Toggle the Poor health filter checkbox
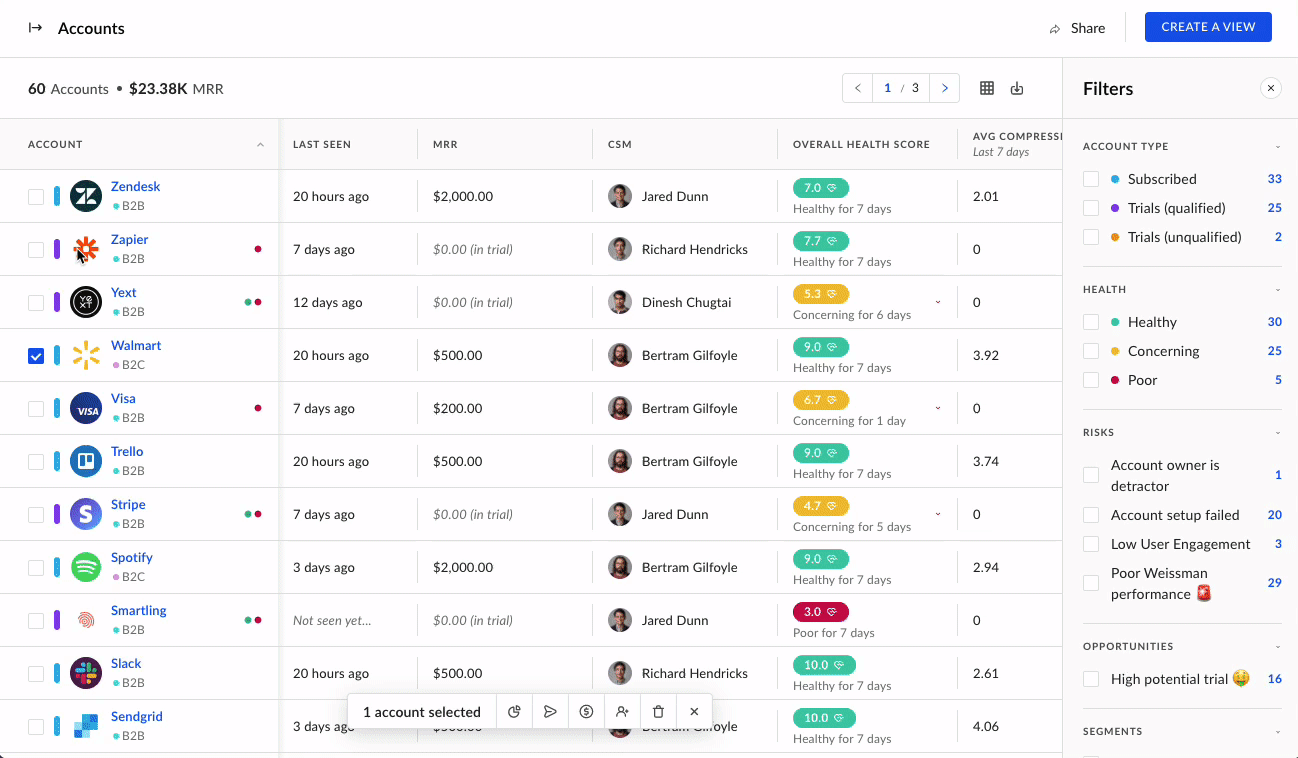The image size is (1298, 758). (x=1091, y=380)
